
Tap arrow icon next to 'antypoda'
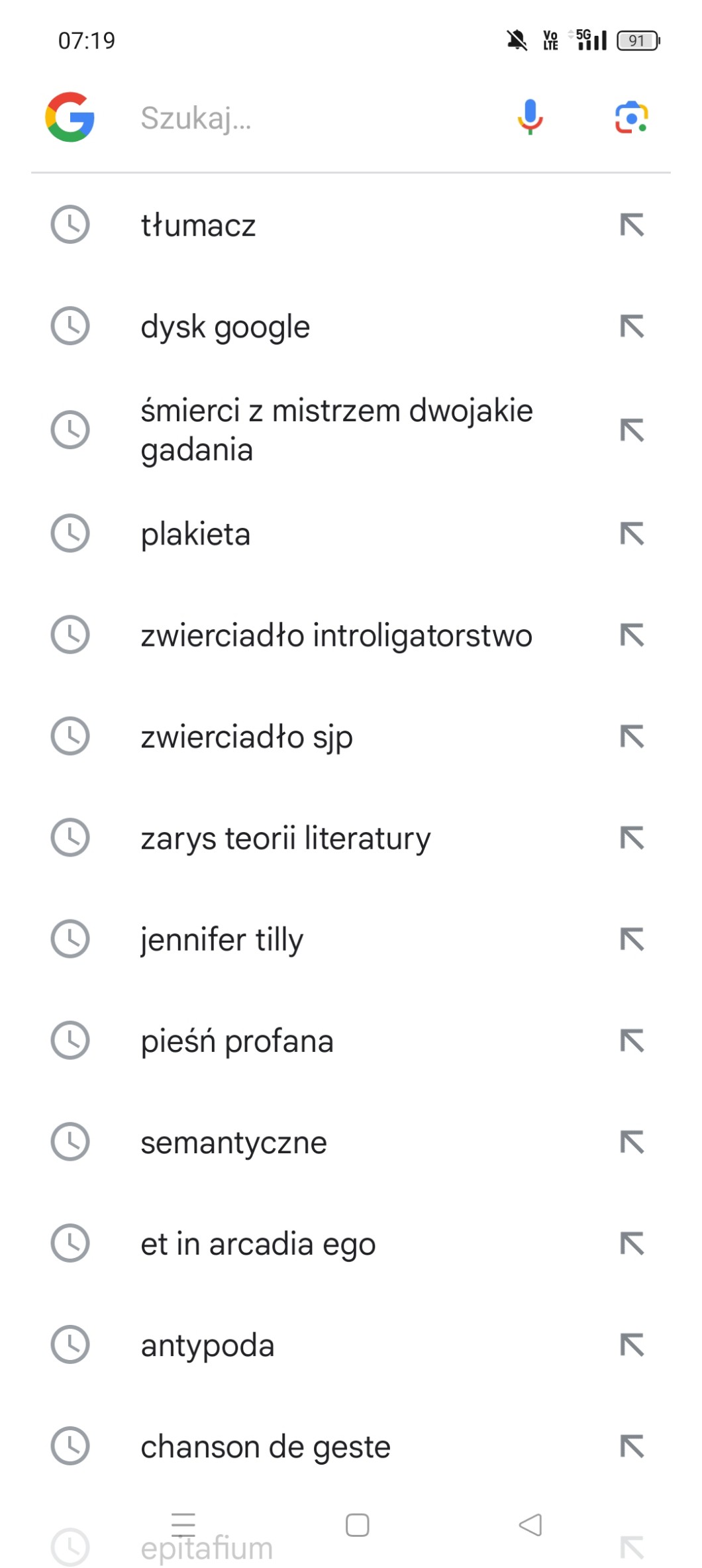(x=632, y=1345)
